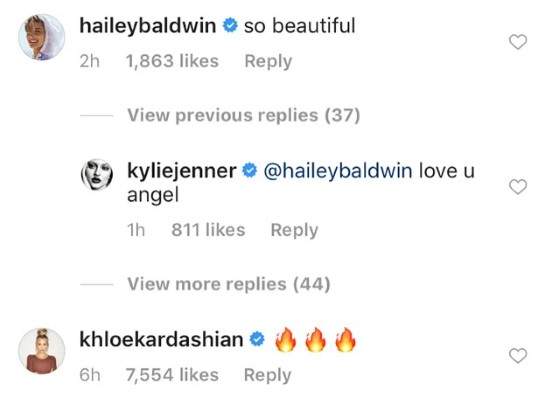Click verified badge next to khloekardashian
560x405 pixels.
(257, 339)
